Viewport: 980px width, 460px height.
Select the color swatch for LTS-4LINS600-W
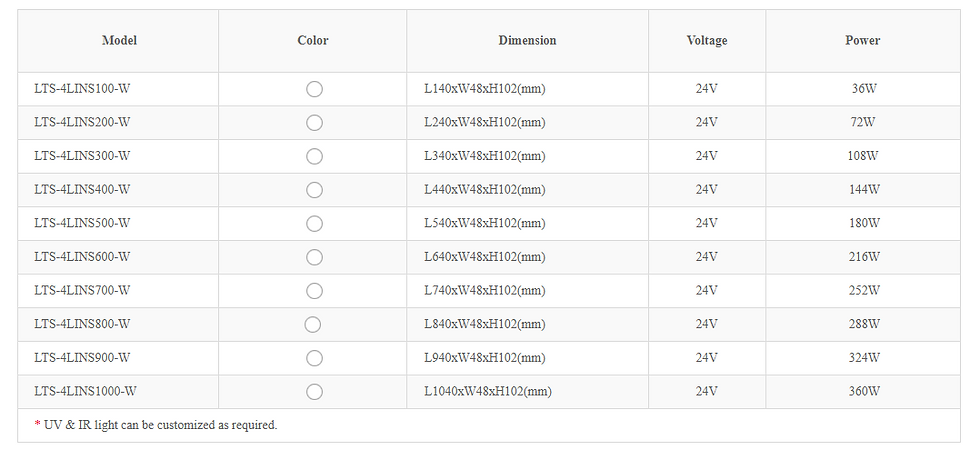click(x=314, y=257)
